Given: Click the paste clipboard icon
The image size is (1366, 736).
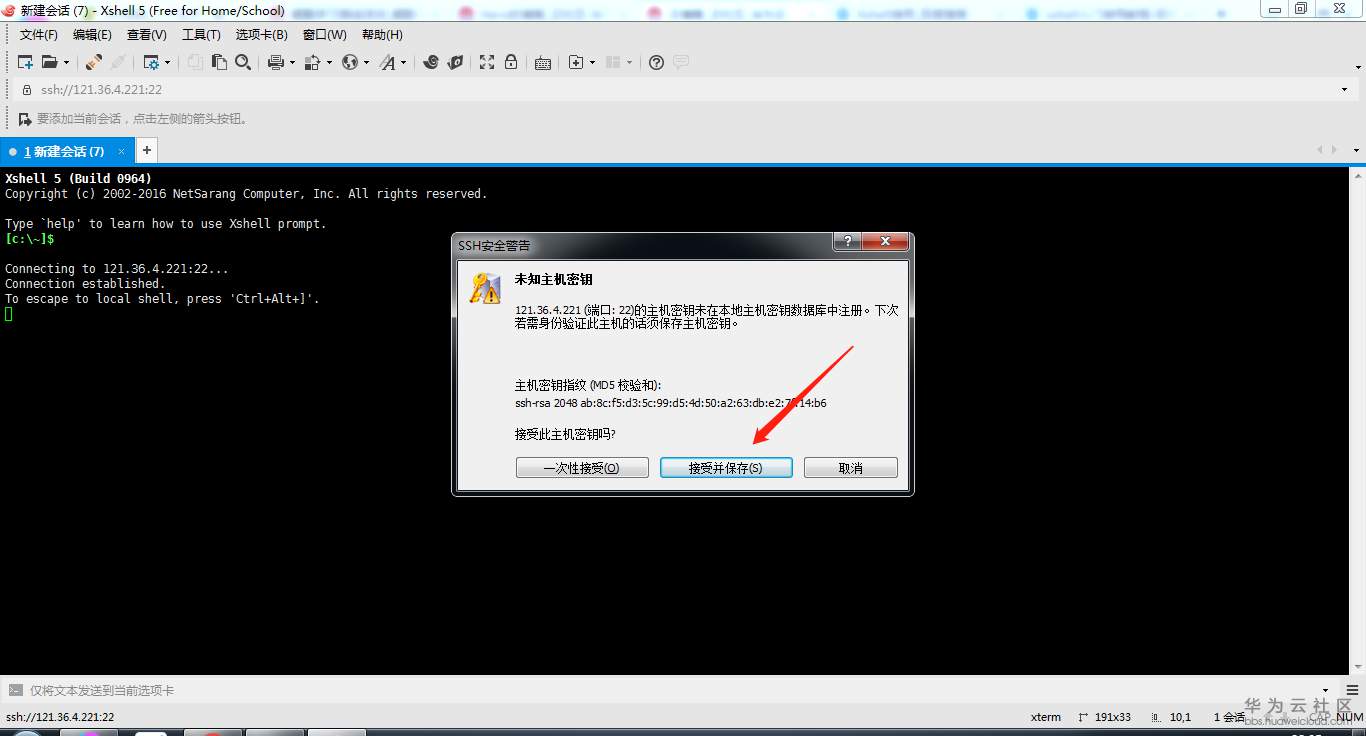Looking at the screenshot, I should (219, 62).
